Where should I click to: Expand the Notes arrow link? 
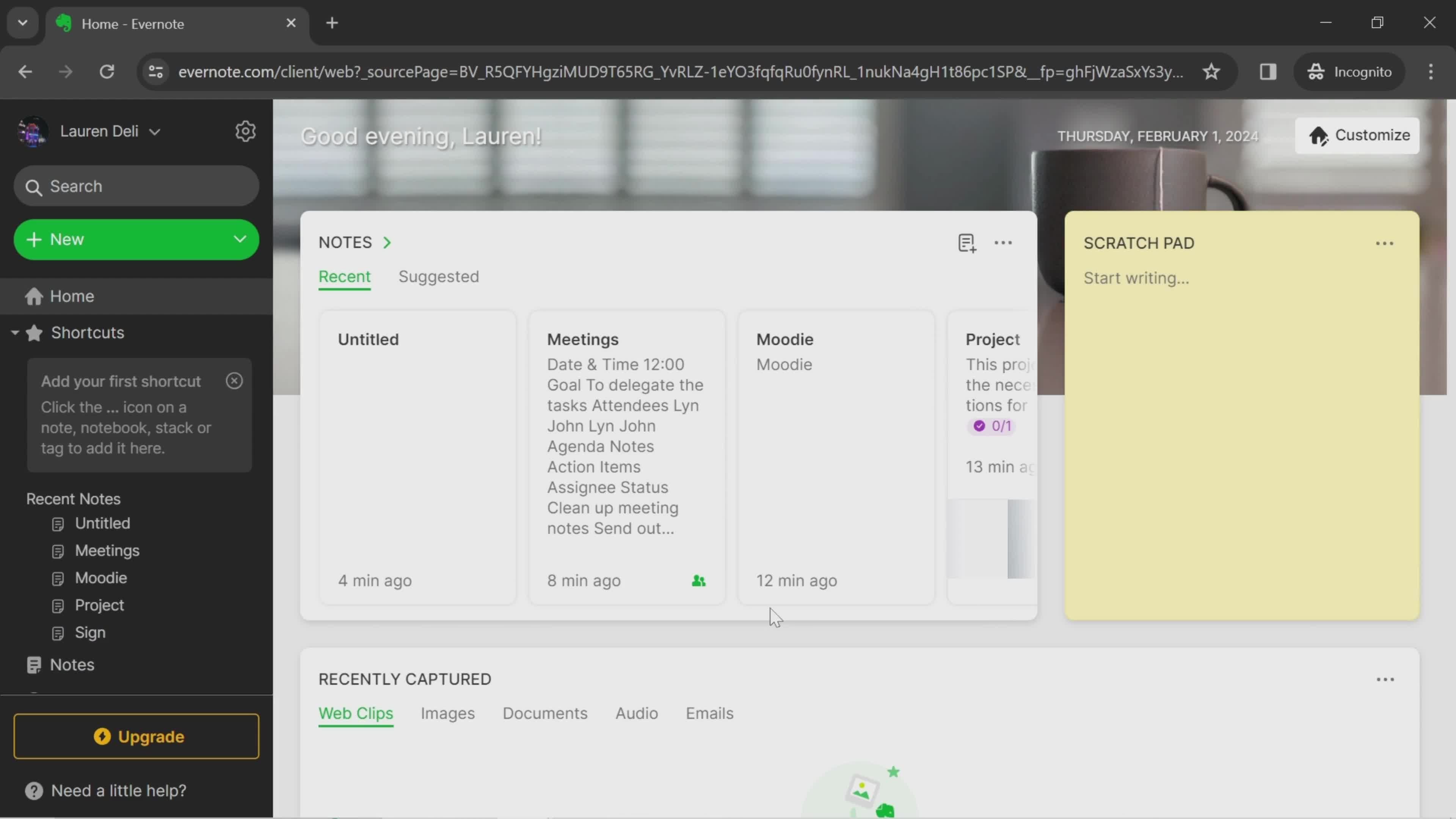(x=387, y=242)
